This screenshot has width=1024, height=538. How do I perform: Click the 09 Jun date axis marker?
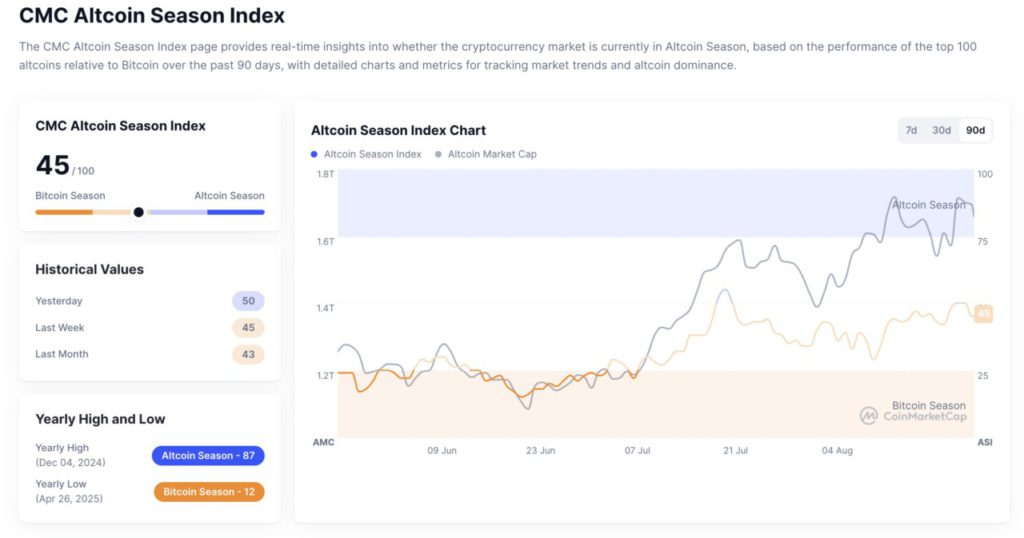pos(442,451)
